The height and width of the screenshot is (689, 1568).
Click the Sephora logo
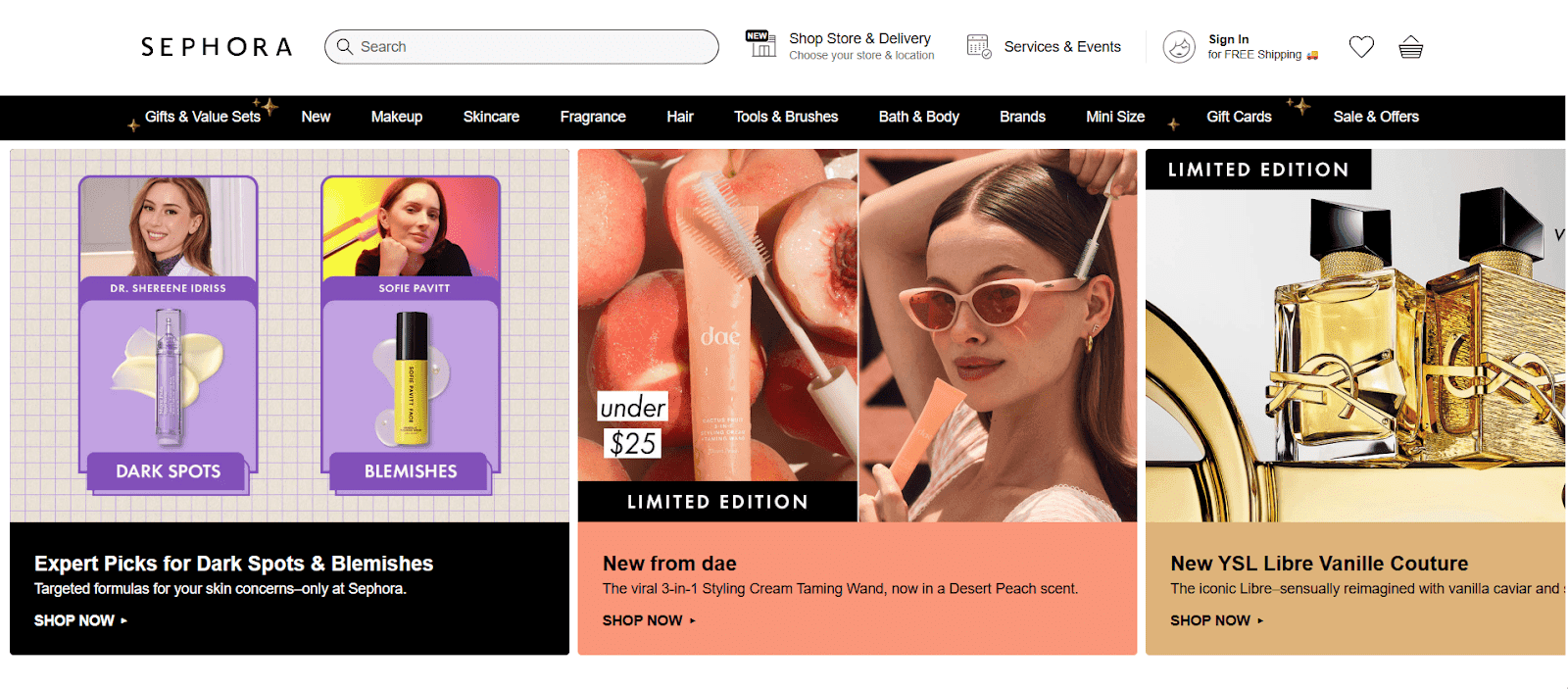(217, 47)
